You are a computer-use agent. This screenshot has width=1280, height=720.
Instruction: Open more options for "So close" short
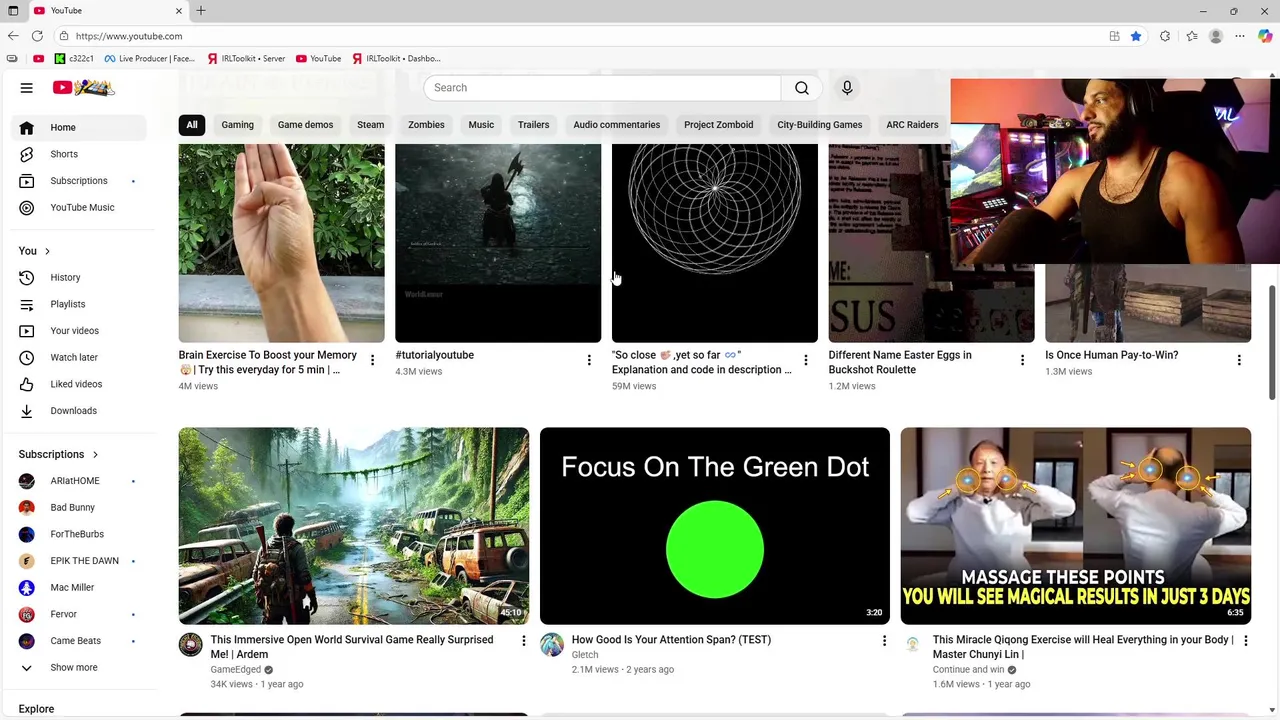pyautogui.click(x=806, y=360)
